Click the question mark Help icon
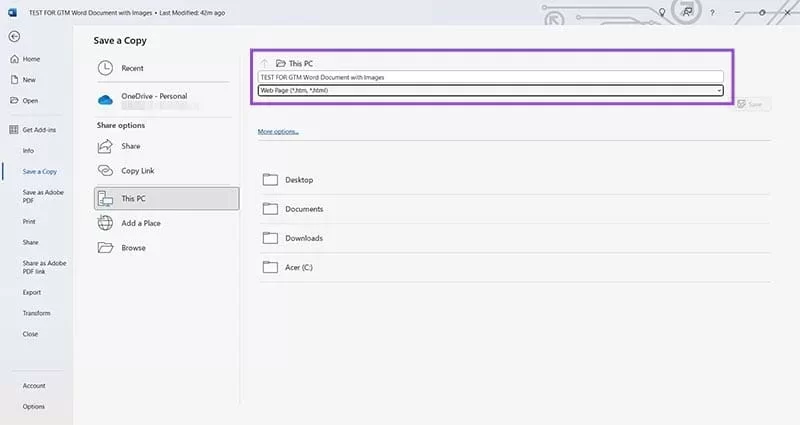 tap(712, 12)
